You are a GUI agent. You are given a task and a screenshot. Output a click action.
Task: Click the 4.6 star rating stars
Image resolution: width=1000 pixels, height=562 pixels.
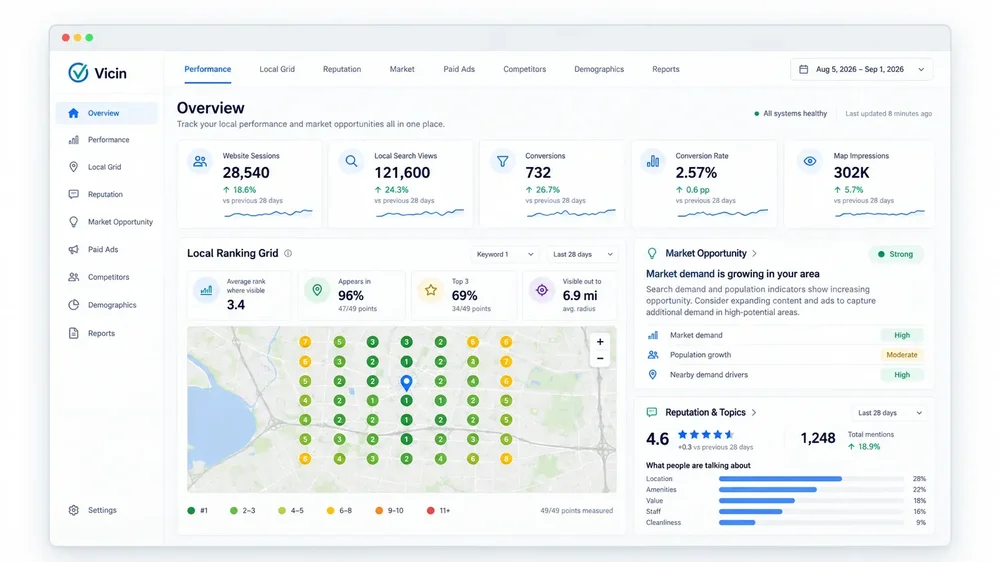tap(706, 434)
